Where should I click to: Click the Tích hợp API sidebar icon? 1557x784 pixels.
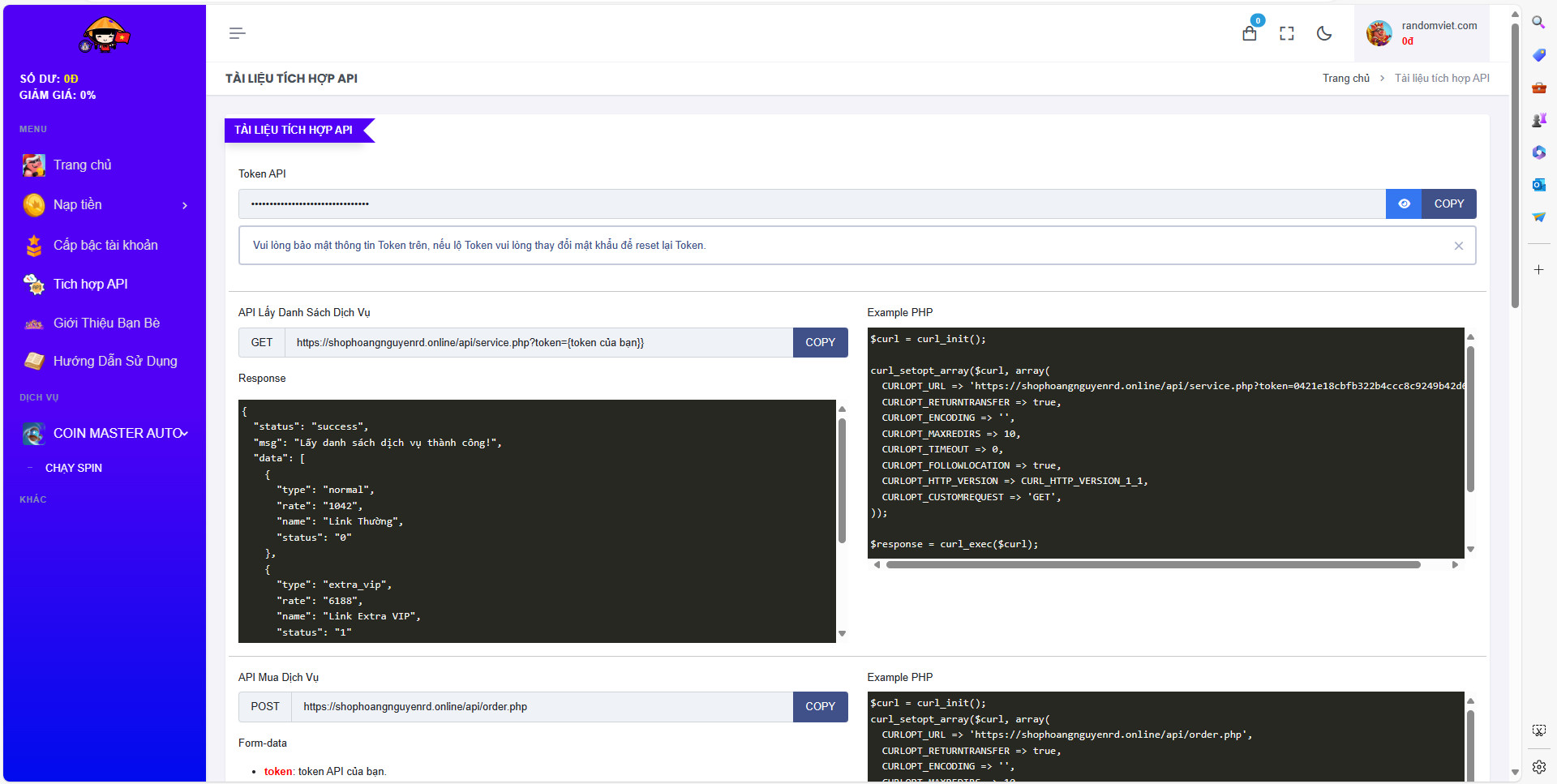tap(34, 285)
